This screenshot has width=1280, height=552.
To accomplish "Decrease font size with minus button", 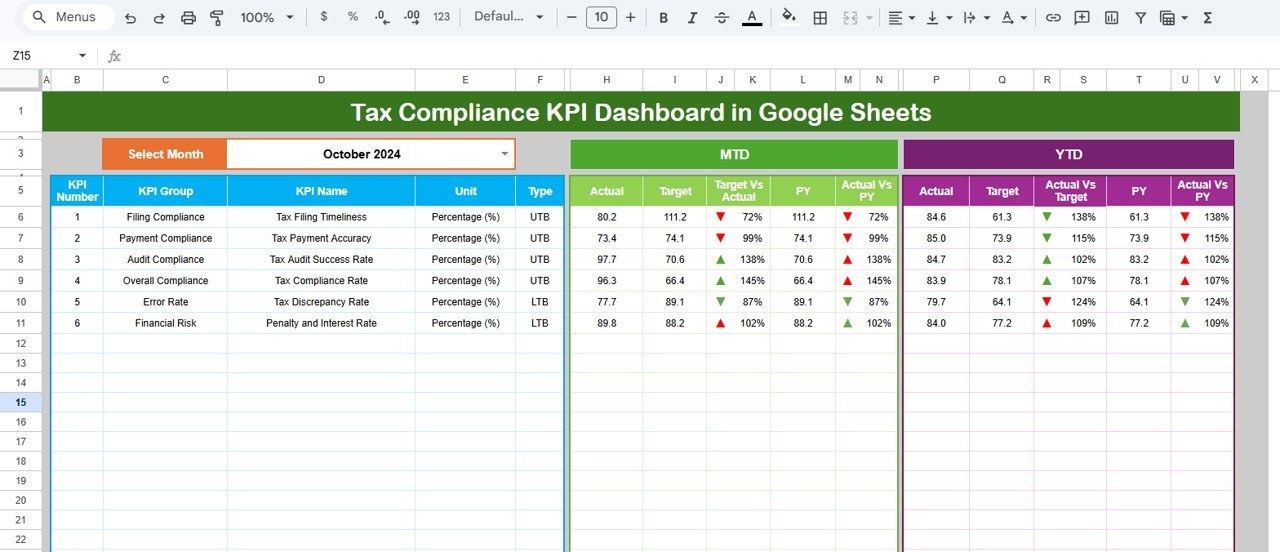I will click(x=571, y=17).
